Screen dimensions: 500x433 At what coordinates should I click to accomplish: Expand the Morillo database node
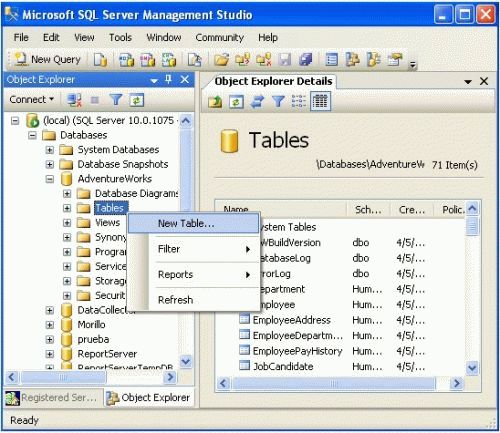pyautogui.click(x=49, y=325)
